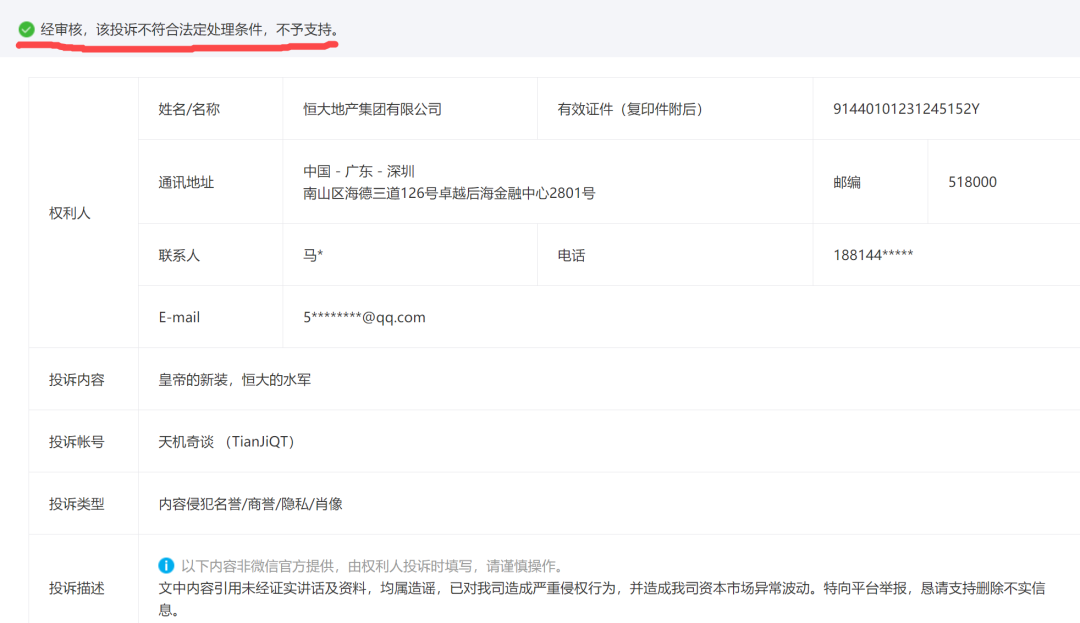Image resolution: width=1080 pixels, height=623 pixels.
Task: Select account name 天机奇谈（TianJiQT）
Action: [x=227, y=441]
